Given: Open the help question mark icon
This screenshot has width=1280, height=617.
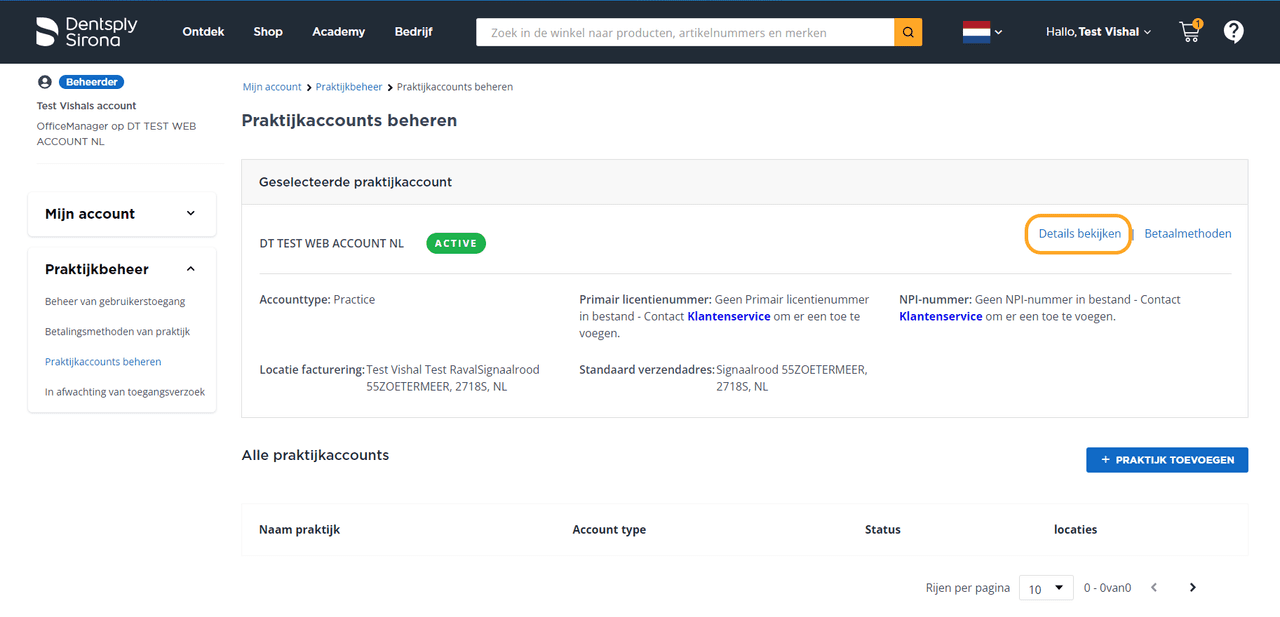Looking at the screenshot, I should pyautogui.click(x=1234, y=32).
